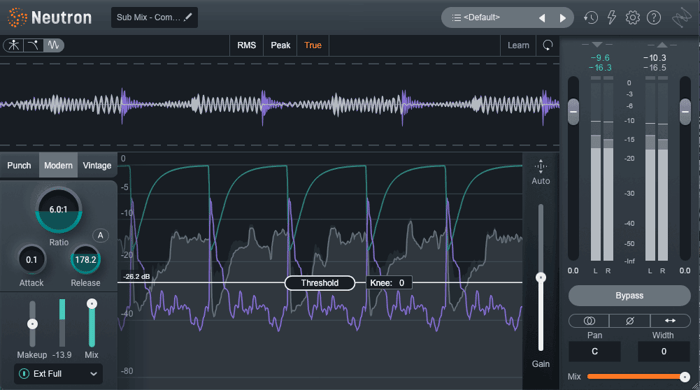Open the preset list menu icon

pyautogui.click(x=456, y=18)
